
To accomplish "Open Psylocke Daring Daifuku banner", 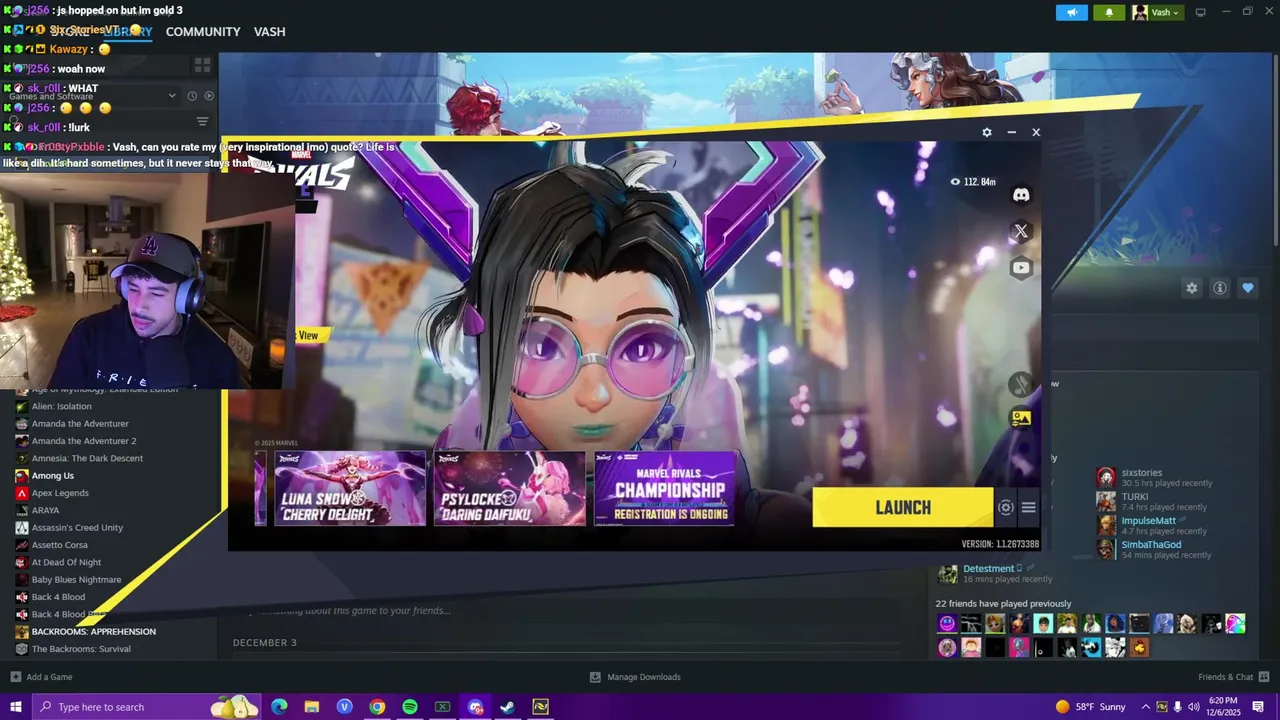I will coord(509,488).
